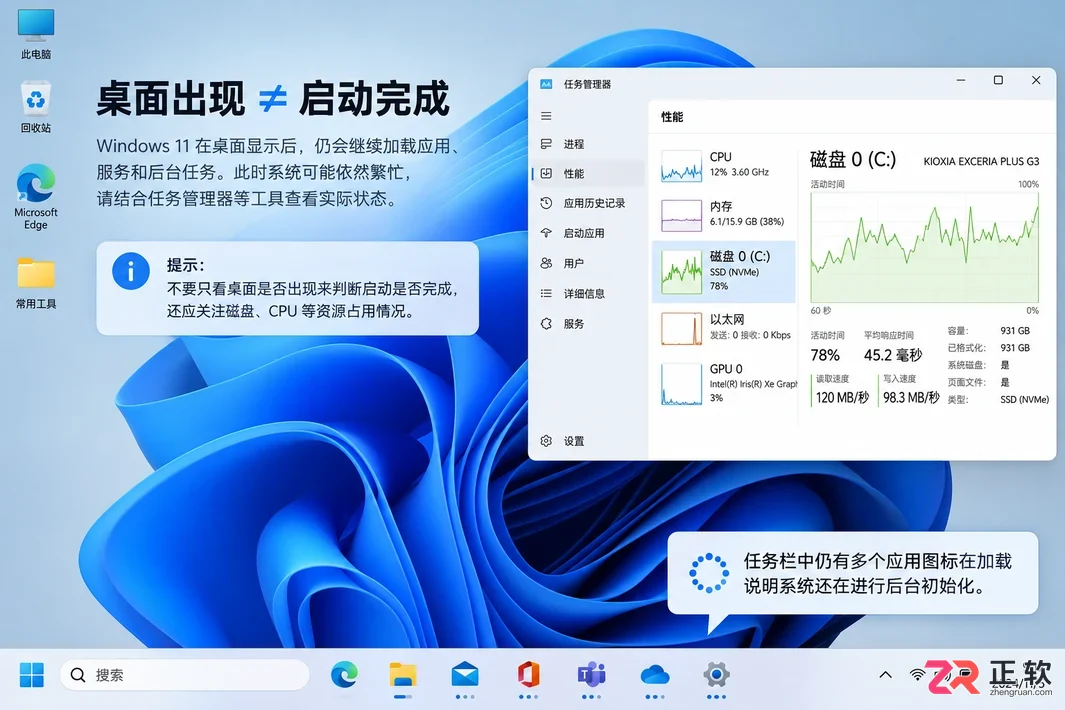This screenshot has height=710, width=1065.
Task: Select the GPU 0 graph thumbnail
Action: (x=681, y=384)
